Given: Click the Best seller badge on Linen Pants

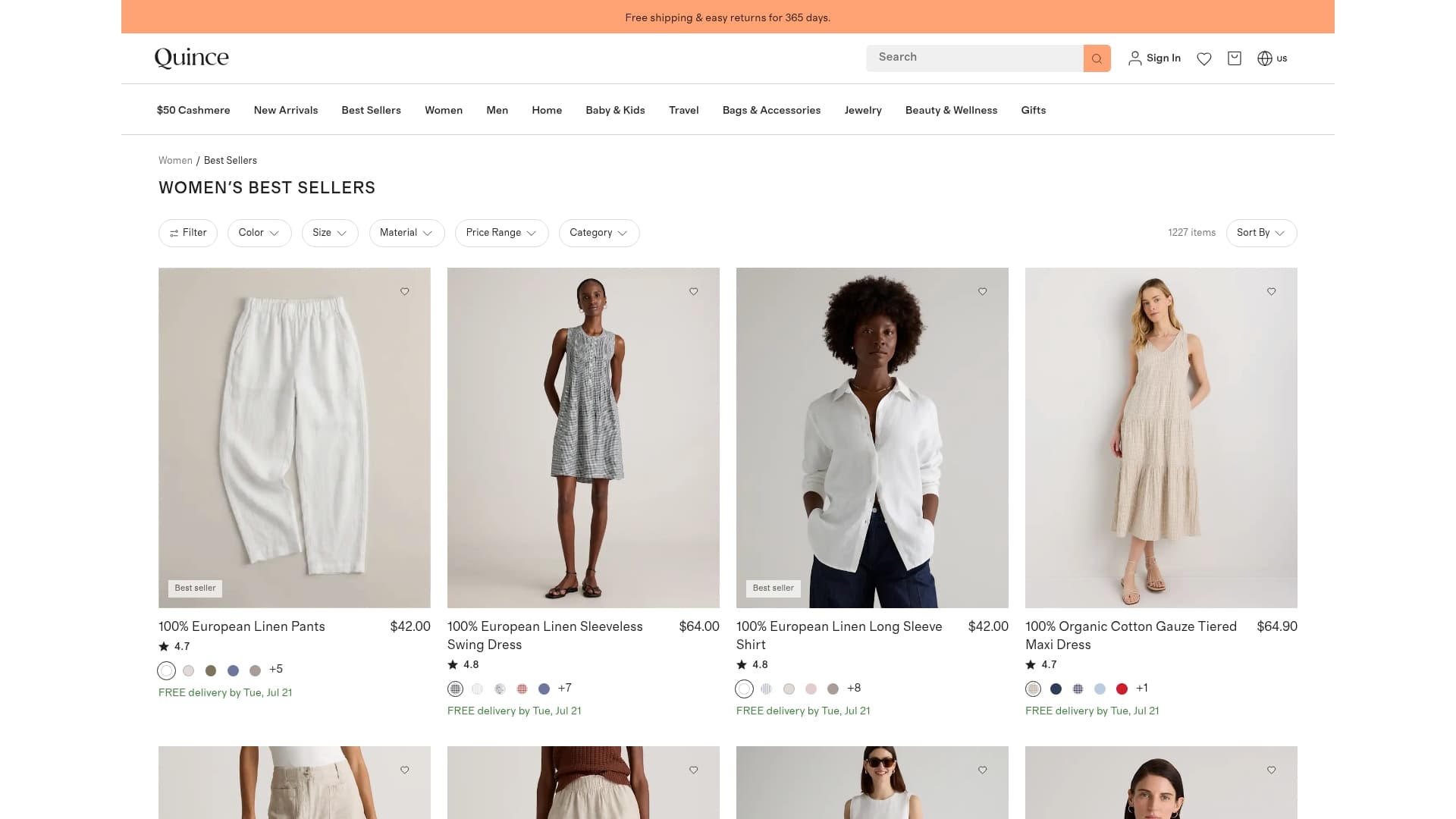Looking at the screenshot, I should click(195, 588).
